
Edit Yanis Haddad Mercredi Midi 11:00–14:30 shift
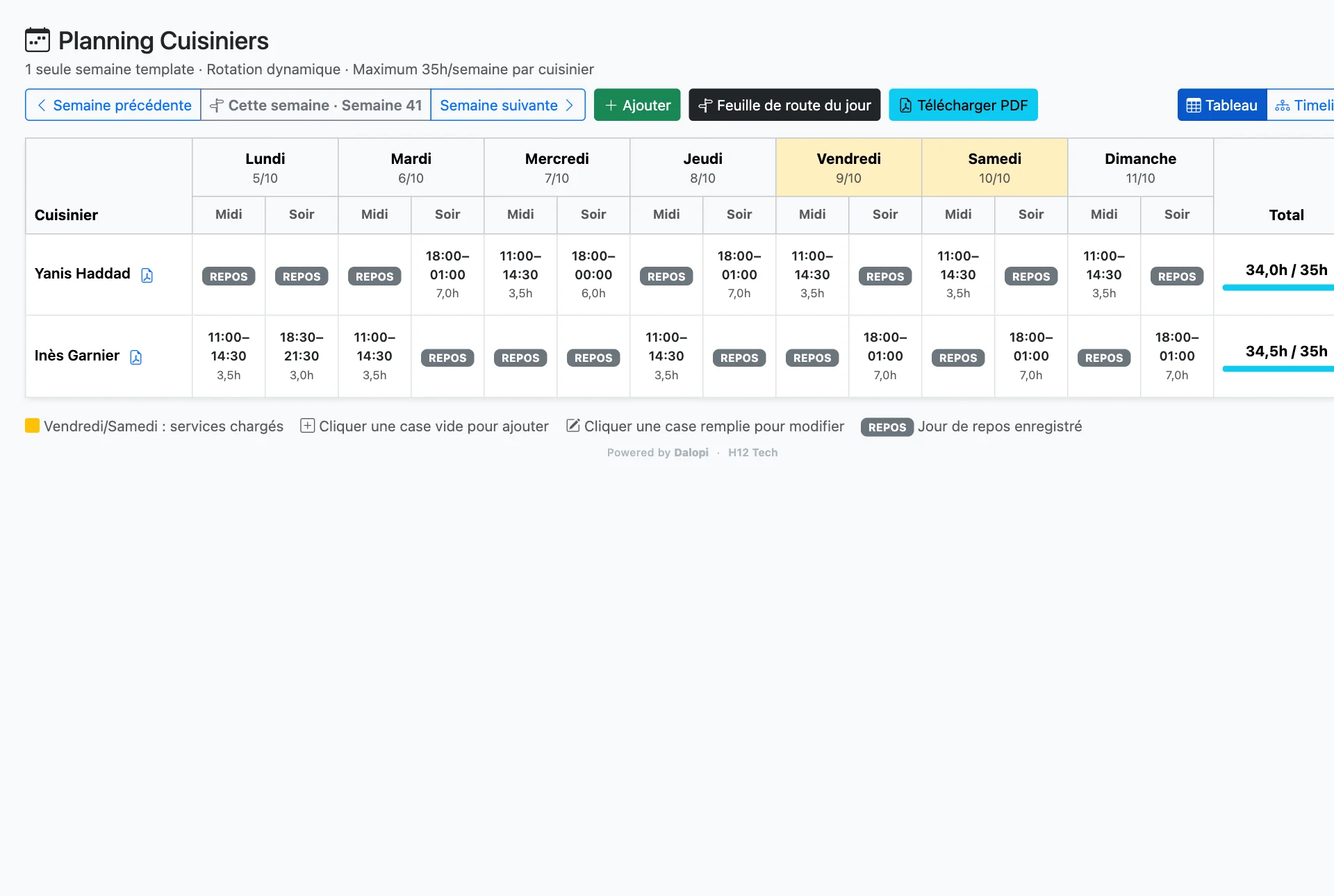(520, 275)
